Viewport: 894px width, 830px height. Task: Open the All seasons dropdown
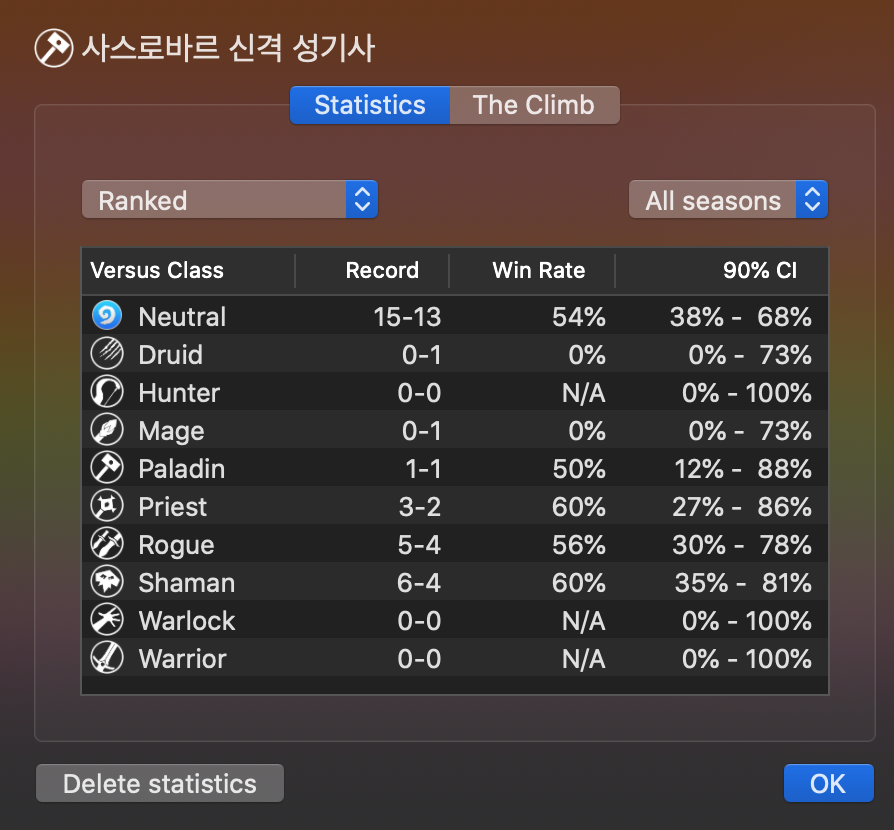click(728, 200)
